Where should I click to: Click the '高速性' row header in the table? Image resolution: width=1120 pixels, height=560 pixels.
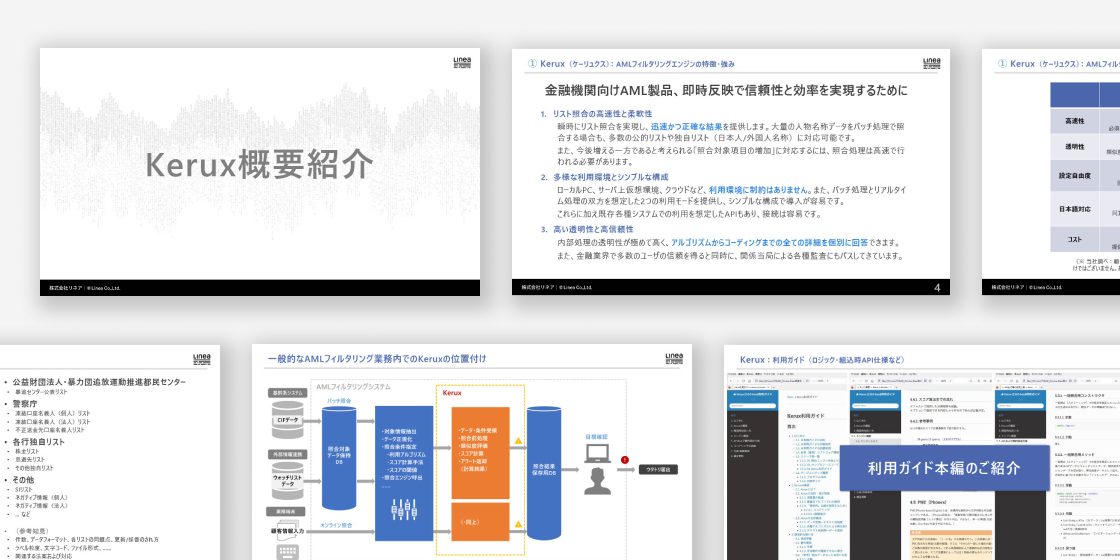[1075, 120]
